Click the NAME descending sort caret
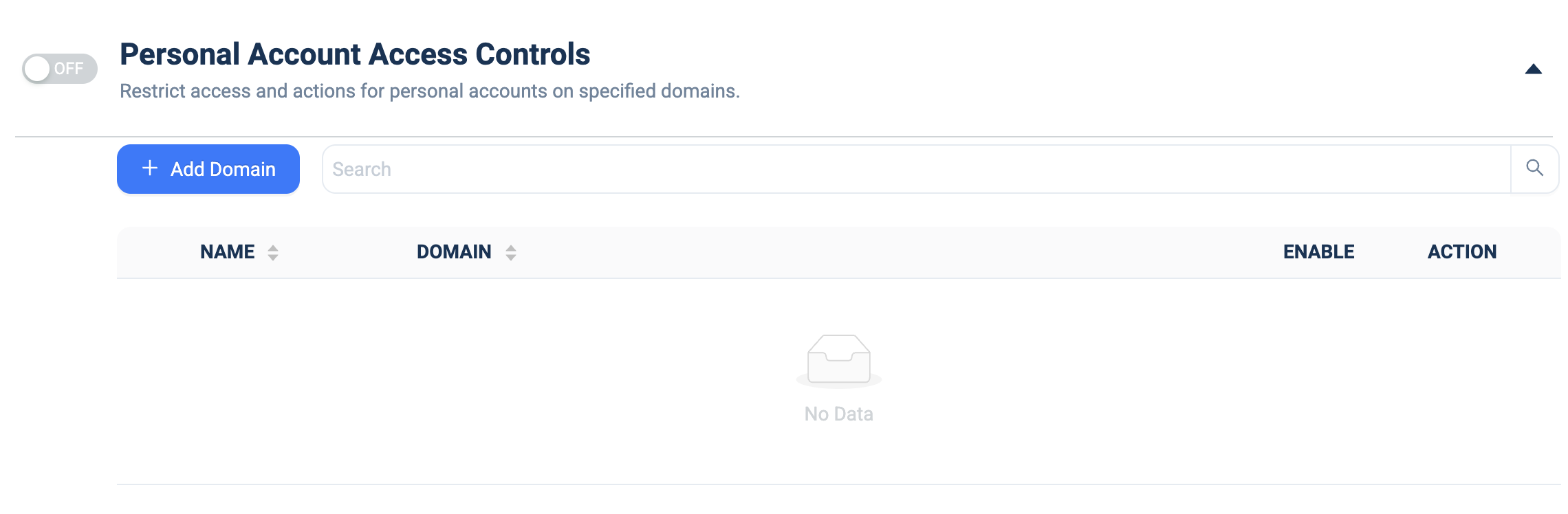 (273, 258)
